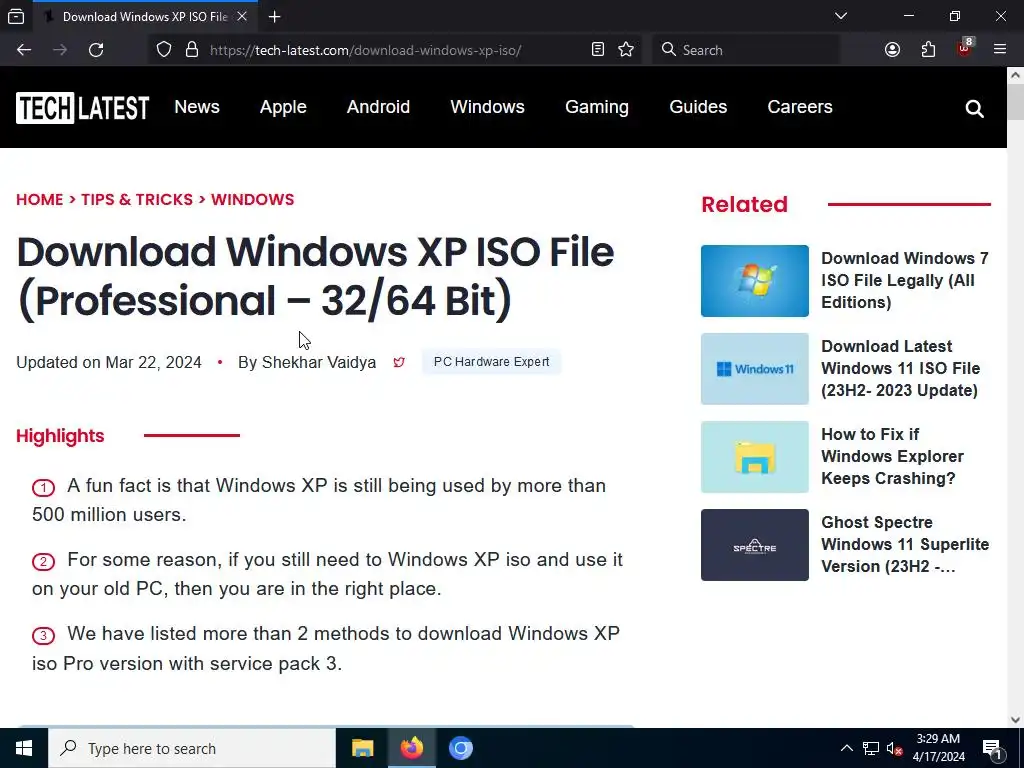Open Windows Explorer Keeps Crashing article

[x=892, y=456]
